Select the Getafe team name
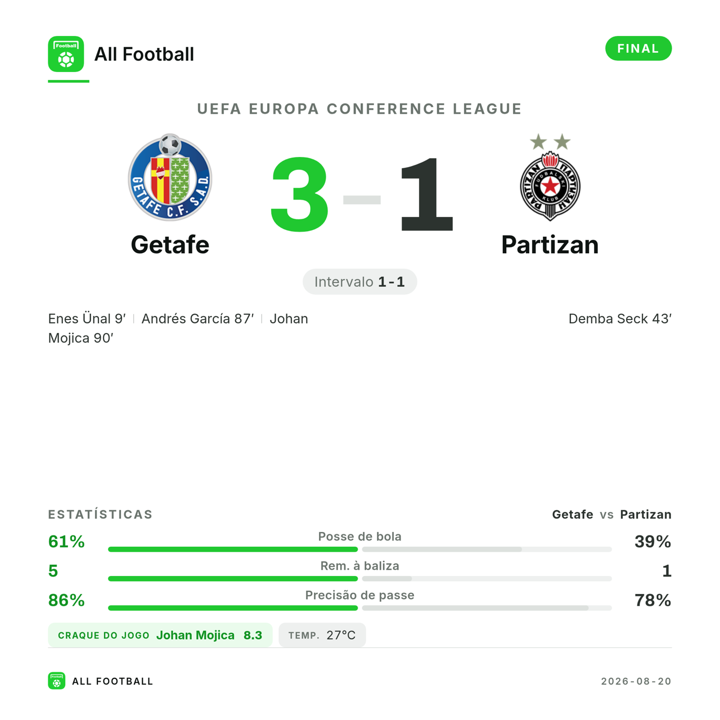 tap(170, 245)
